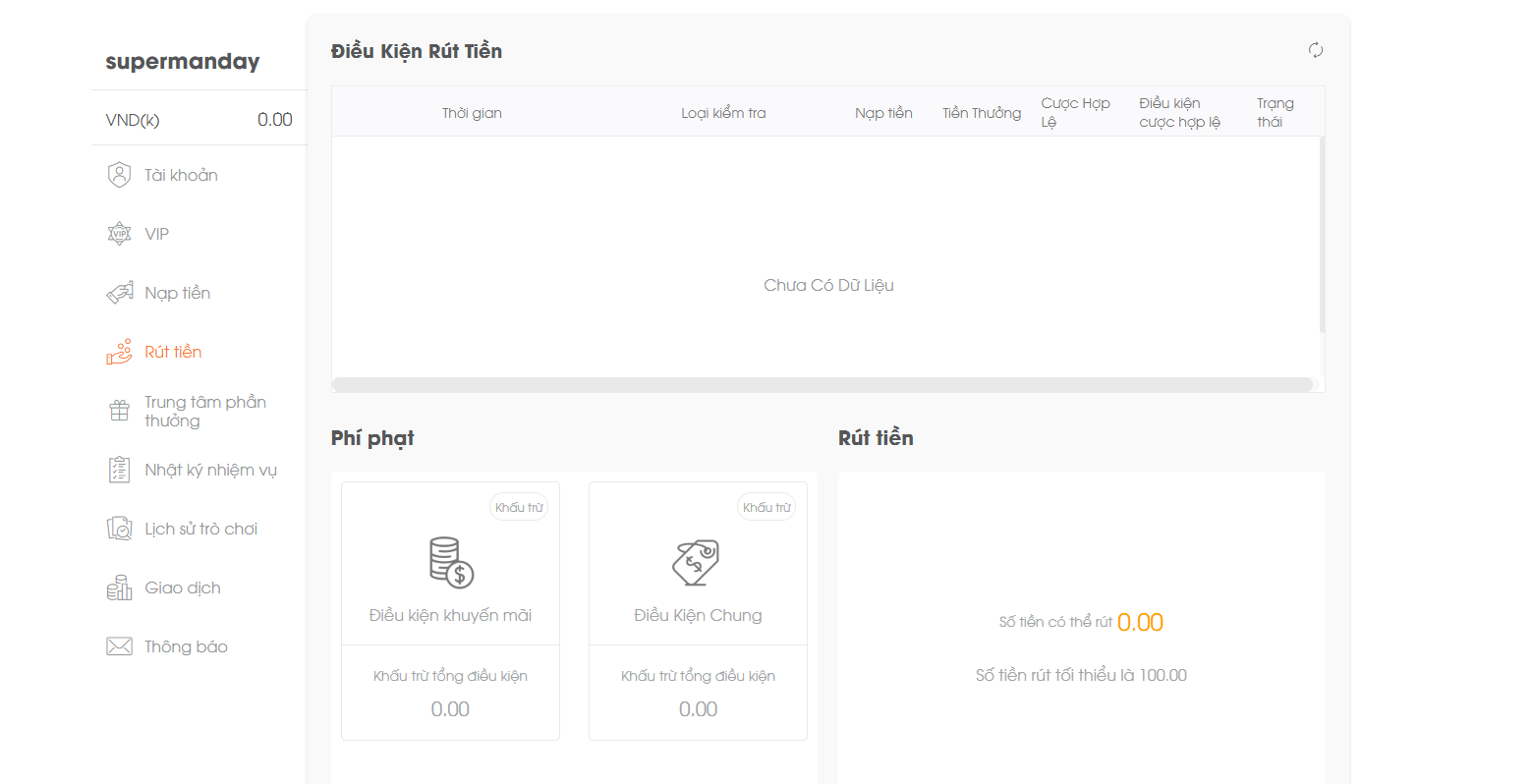Click Khấu trừ on Điều Kiện Chung
The height and width of the screenshot is (784, 1533).
(x=766, y=507)
